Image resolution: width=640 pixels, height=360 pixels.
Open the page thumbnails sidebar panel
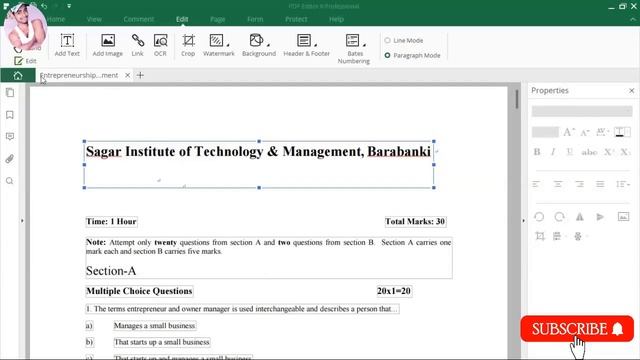click(10, 93)
